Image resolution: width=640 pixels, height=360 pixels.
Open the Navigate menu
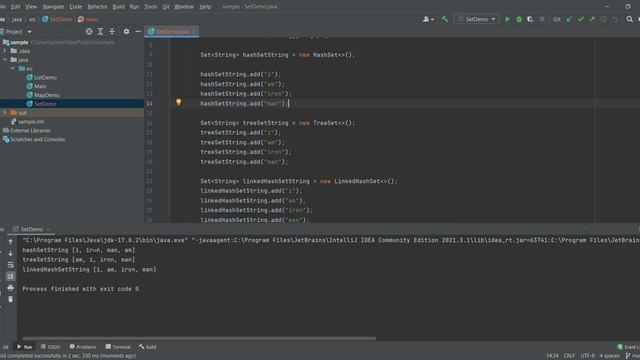53,7
